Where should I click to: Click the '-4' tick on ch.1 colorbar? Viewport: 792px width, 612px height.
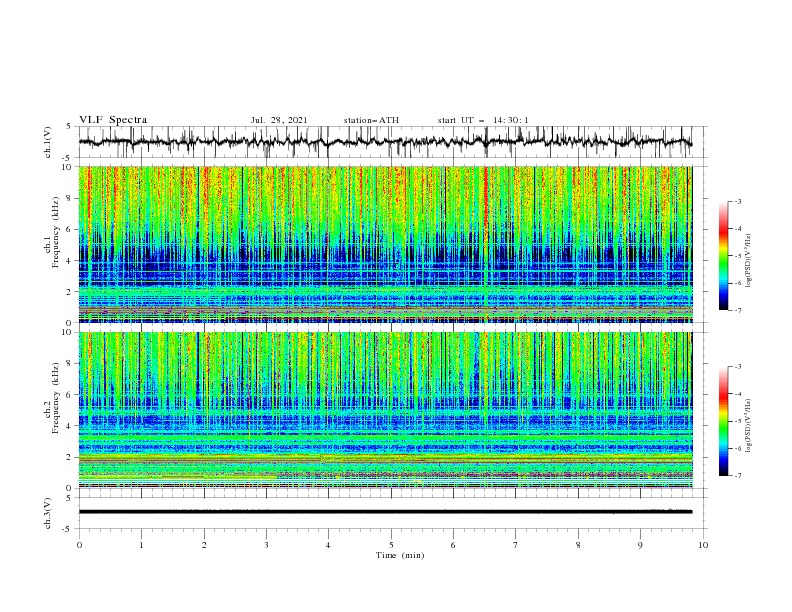point(737,229)
